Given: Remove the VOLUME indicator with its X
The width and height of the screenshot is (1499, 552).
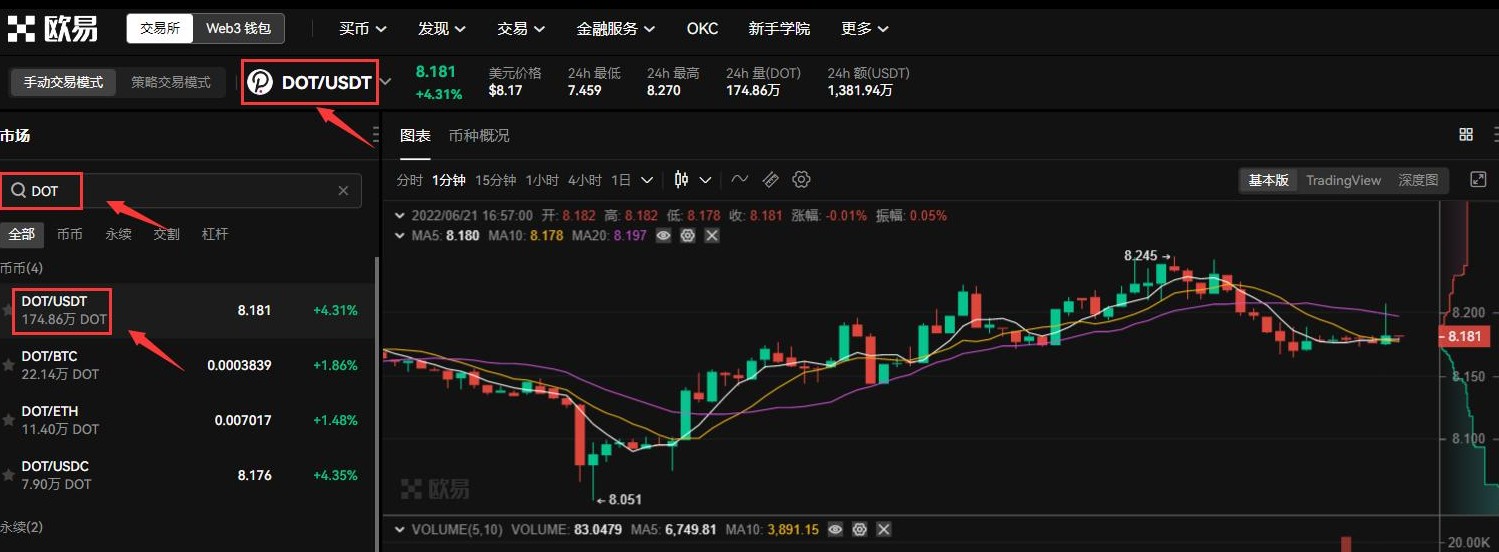Looking at the screenshot, I should 883,529.
